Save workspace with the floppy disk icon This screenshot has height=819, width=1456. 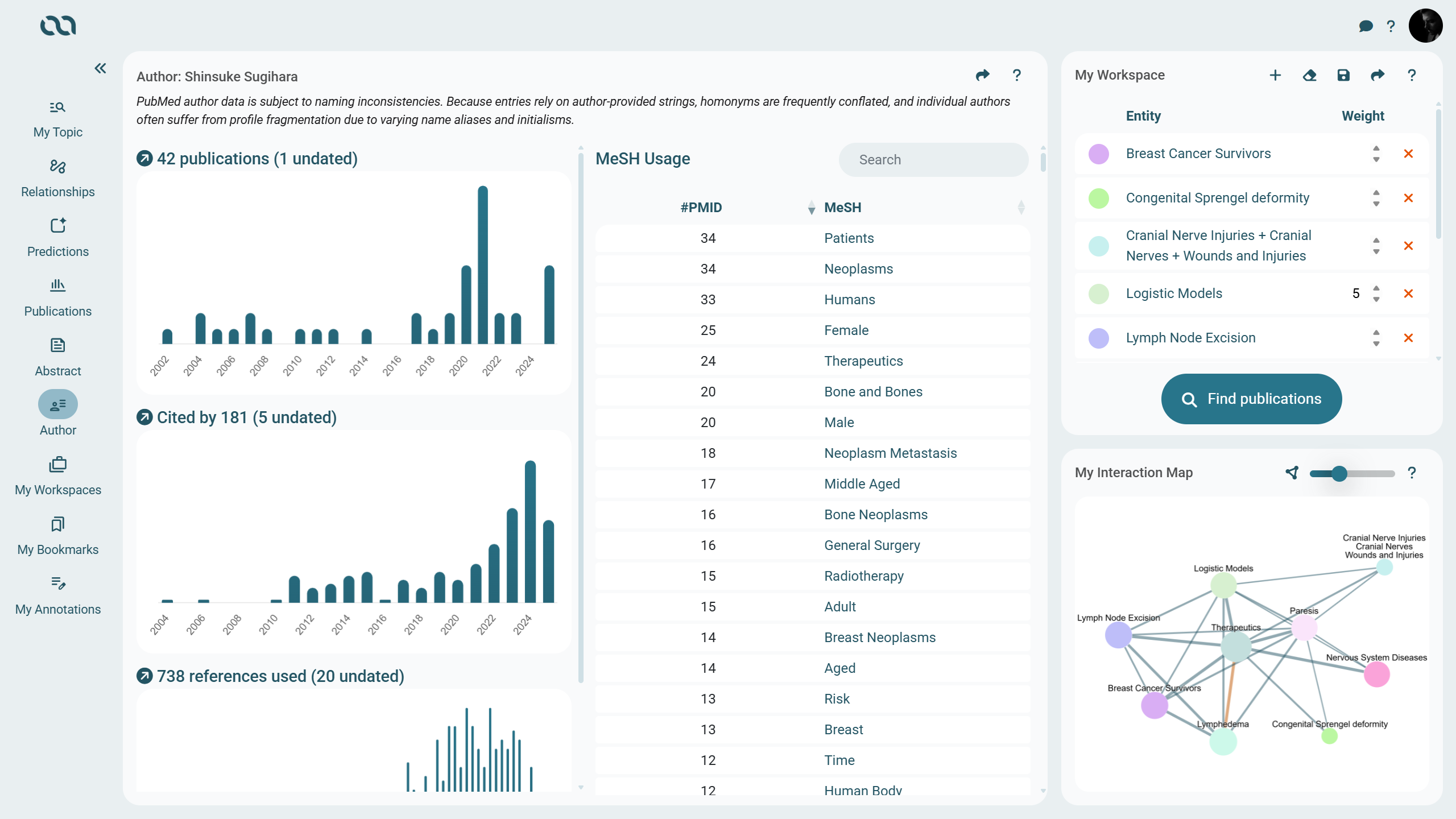1343,75
